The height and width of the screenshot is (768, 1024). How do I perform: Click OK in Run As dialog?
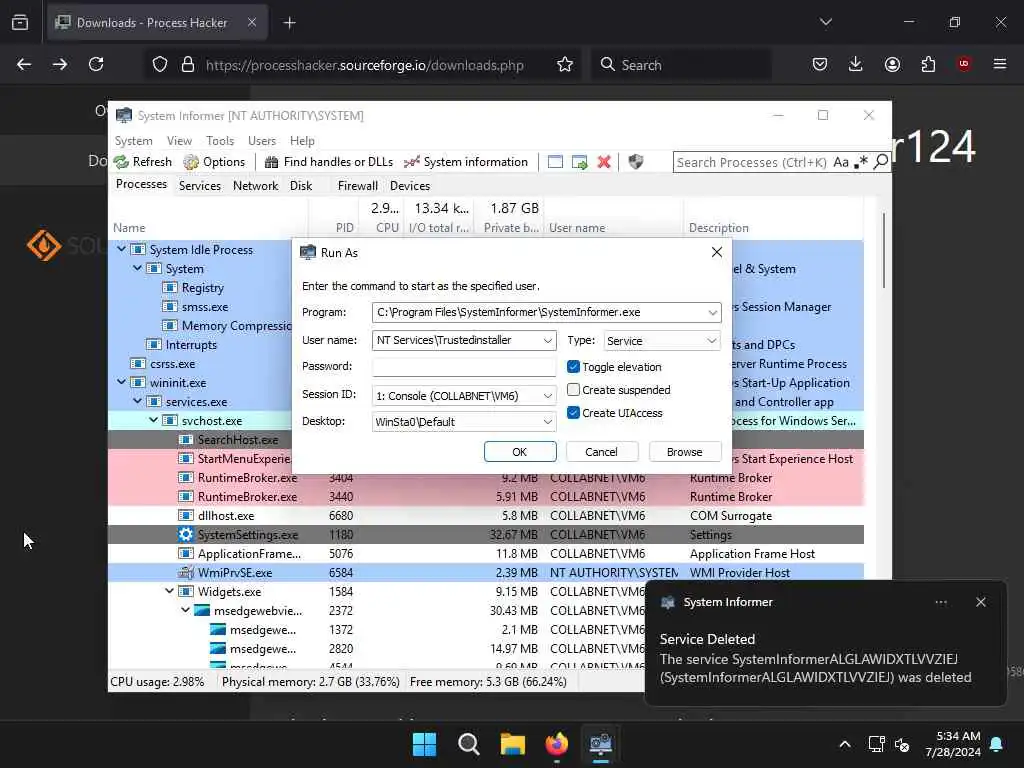pyautogui.click(x=520, y=452)
